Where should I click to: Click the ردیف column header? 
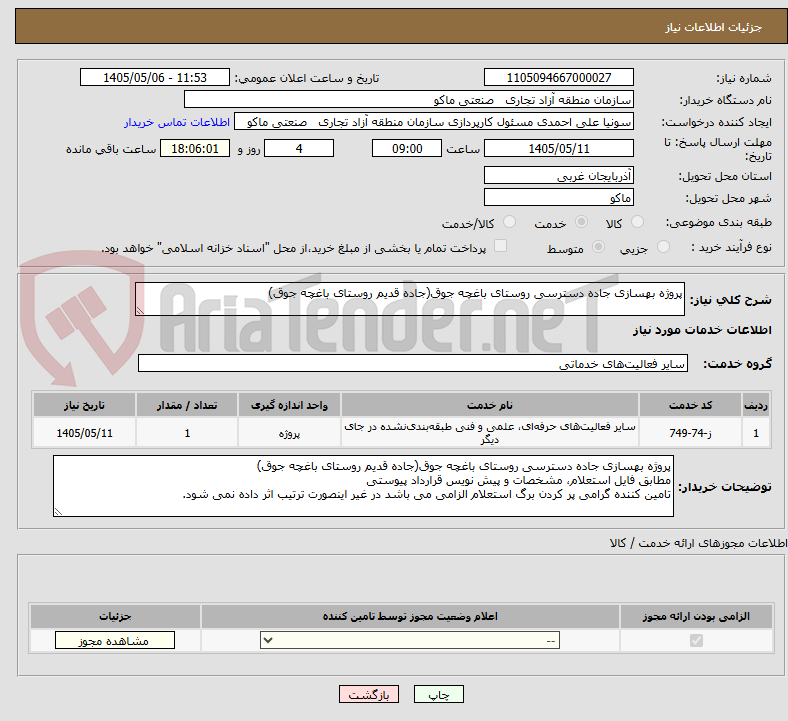coord(756,405)
